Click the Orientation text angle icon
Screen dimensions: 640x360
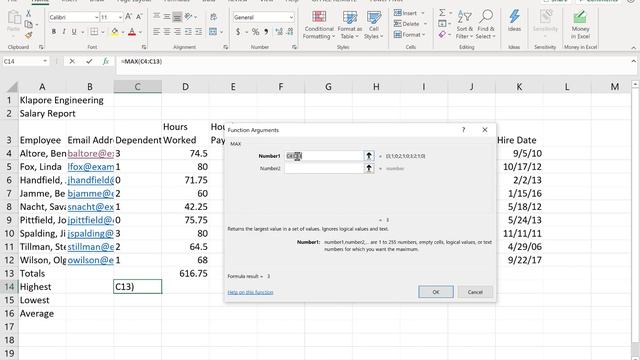pos(188,17)
